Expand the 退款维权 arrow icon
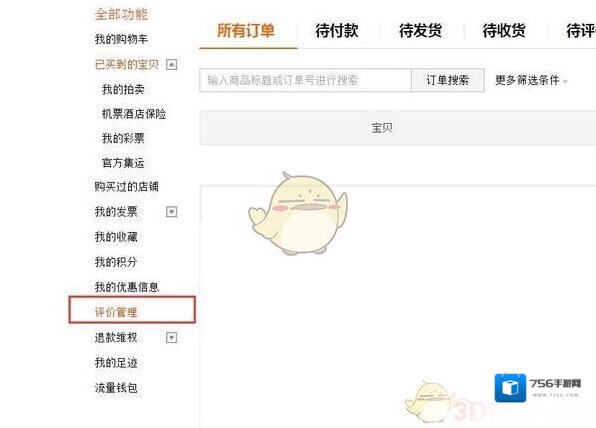The height and width of the screenshot is (428, 596). tap(171, 337)
